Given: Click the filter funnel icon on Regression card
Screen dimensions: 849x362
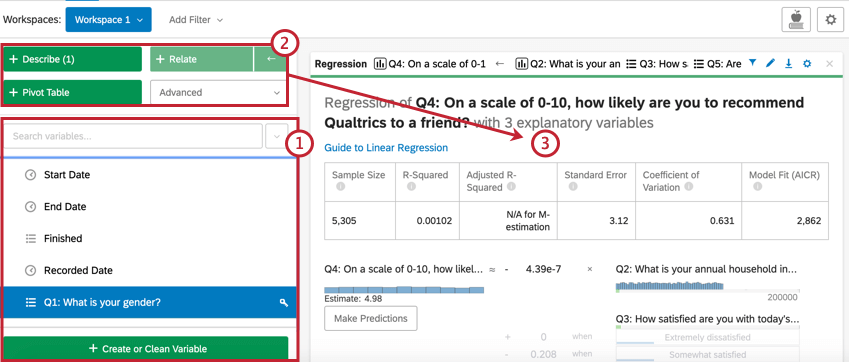Looking at the screenshot, I should click(752, 63).
